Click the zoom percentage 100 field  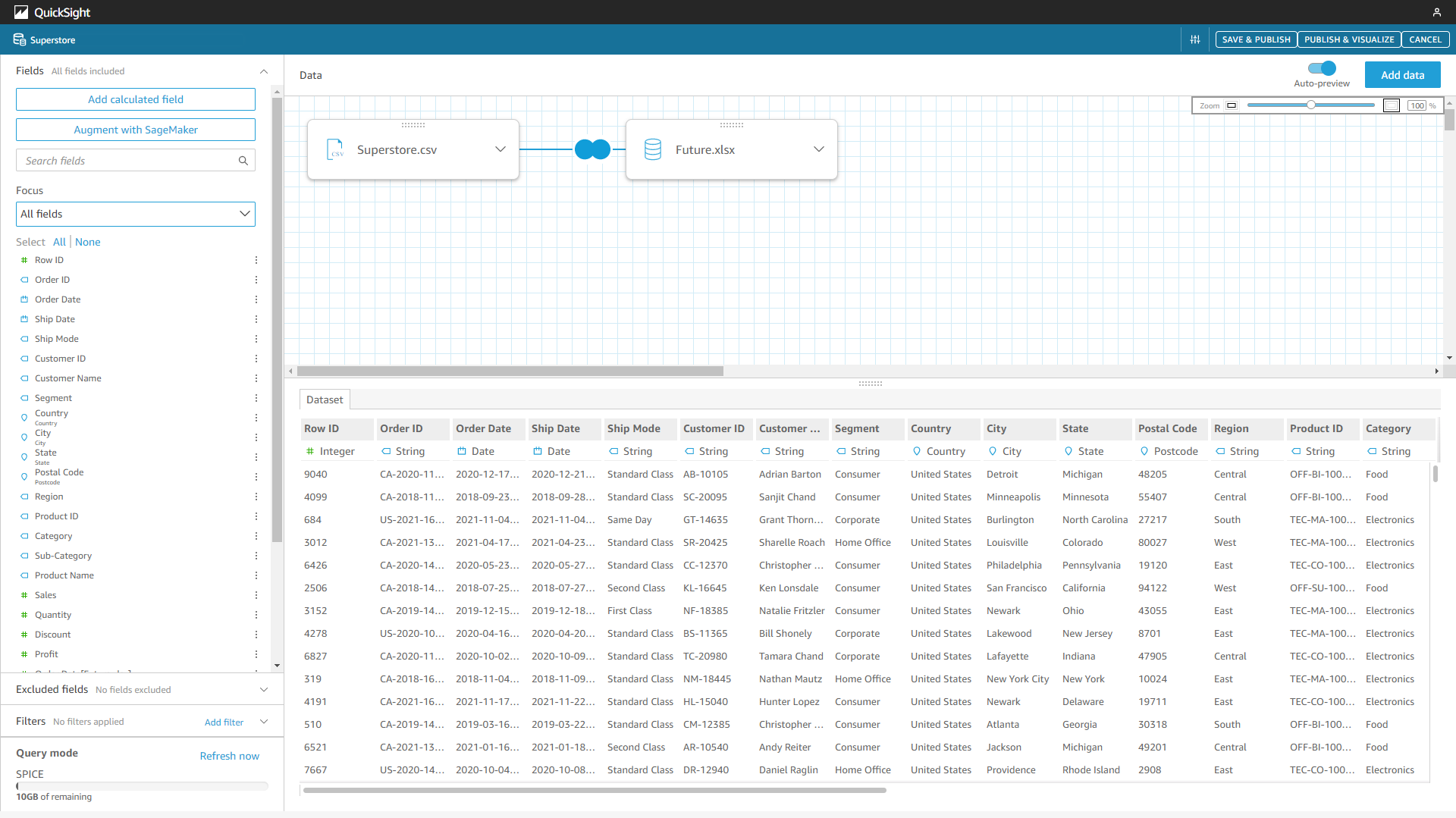pyautogui.click(x=1417, y=105)
